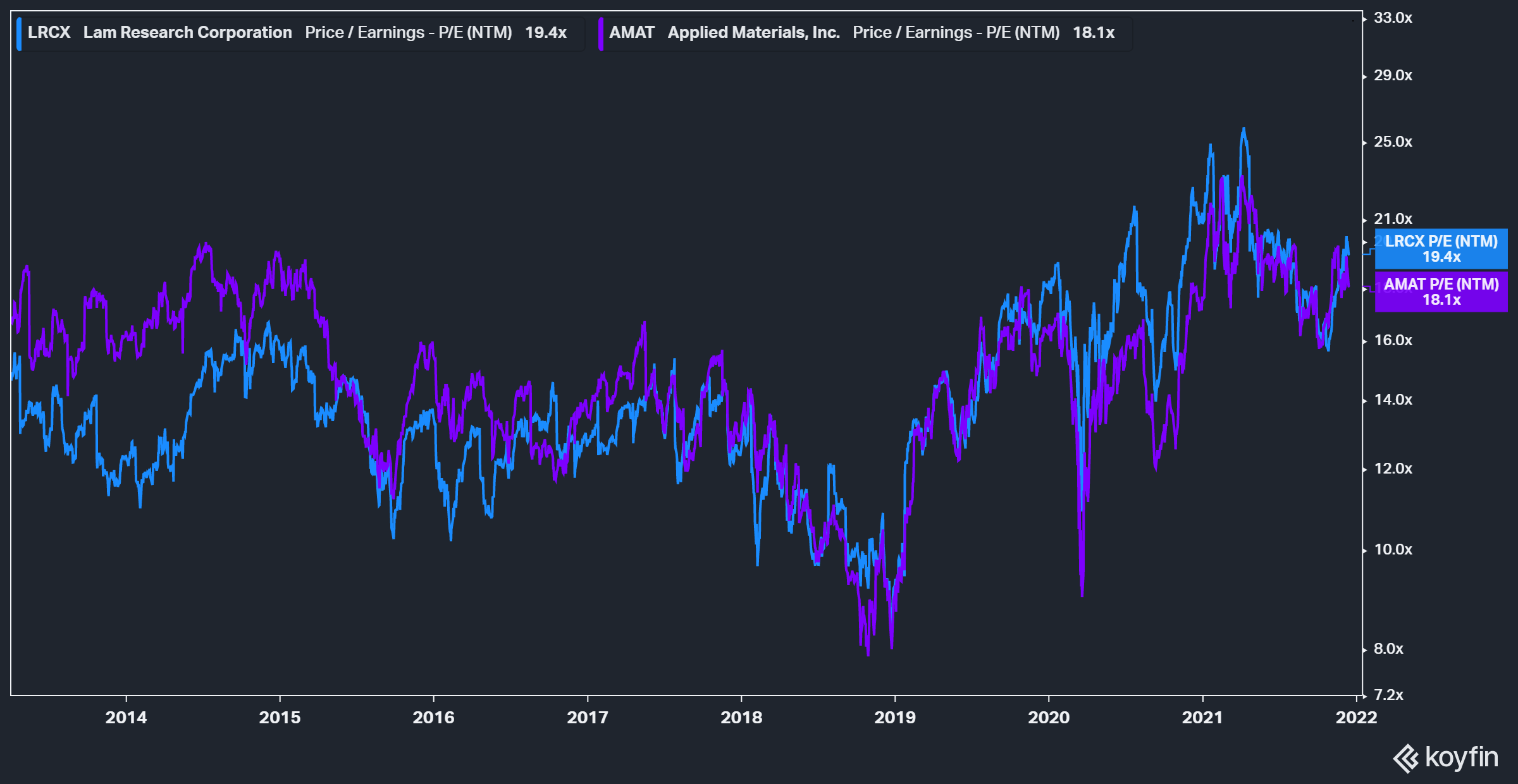This screenshot has height=784, width=1518.
Task: Click the 10.0x y-axis label
Action: click(x=1393, y=549)
